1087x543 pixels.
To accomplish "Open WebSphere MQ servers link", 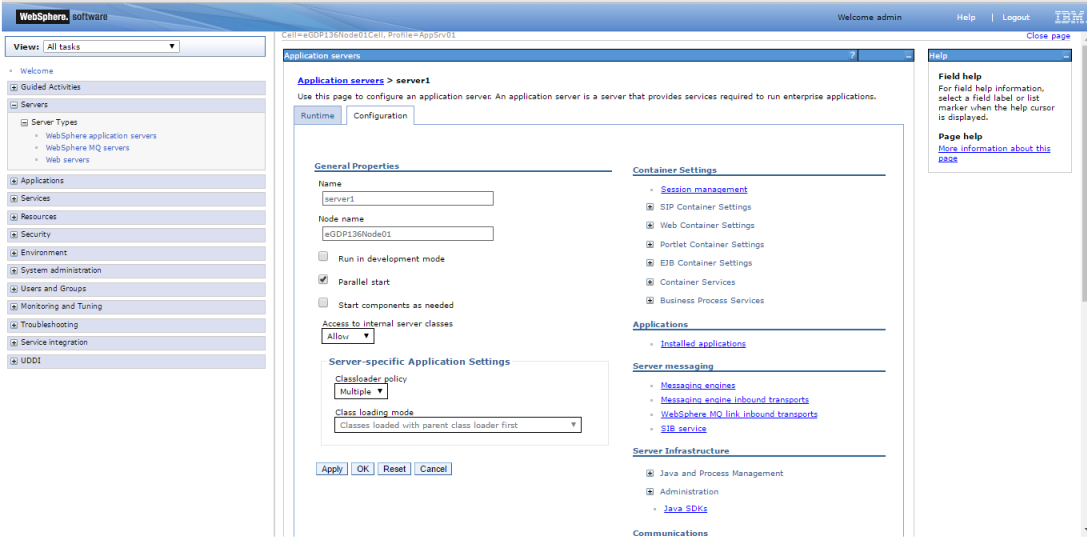I will [x=87, y=148].
